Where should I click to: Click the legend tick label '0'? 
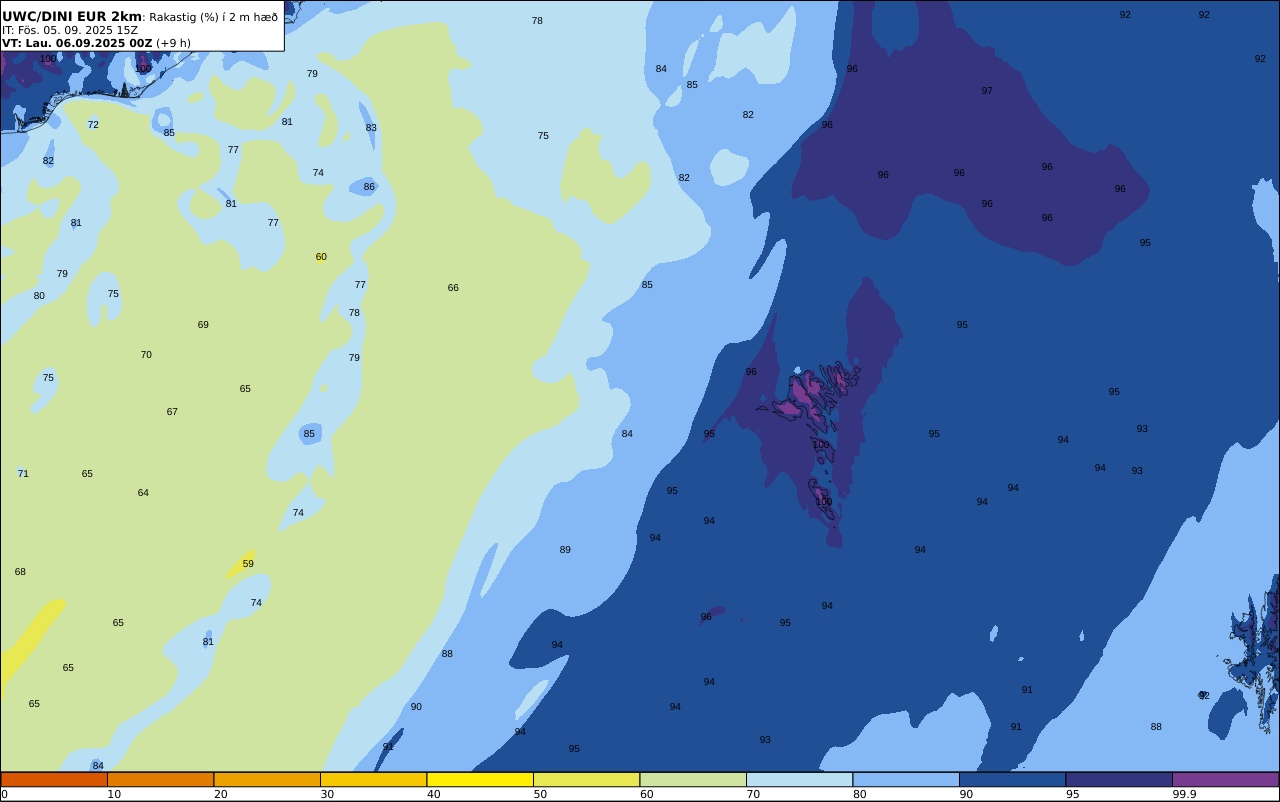4,794
